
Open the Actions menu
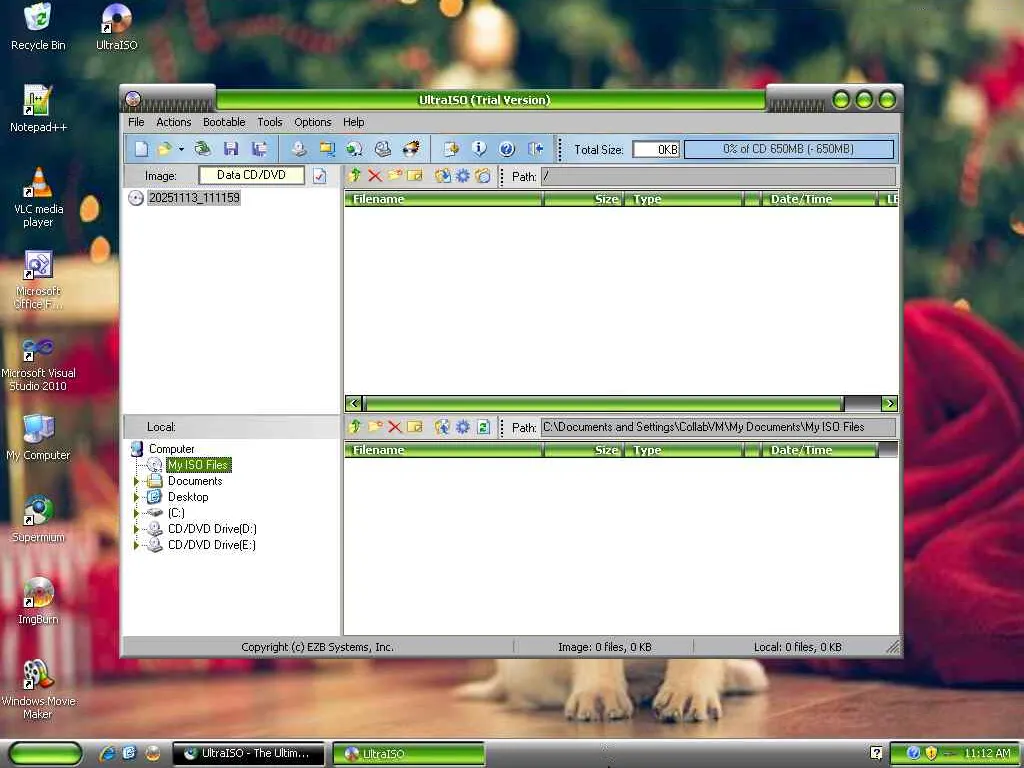(173, 122)
